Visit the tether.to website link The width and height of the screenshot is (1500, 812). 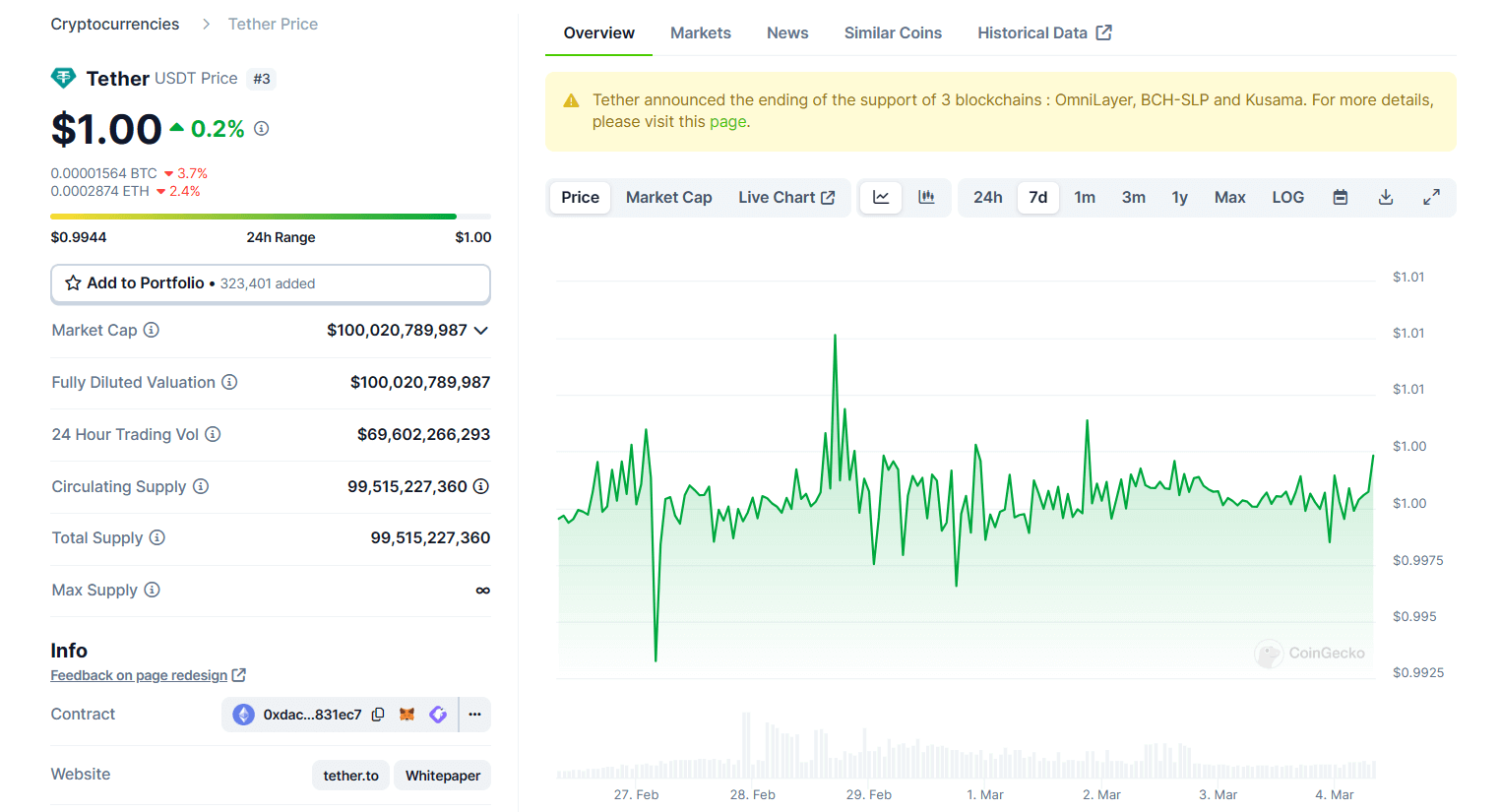pos(350,775)
